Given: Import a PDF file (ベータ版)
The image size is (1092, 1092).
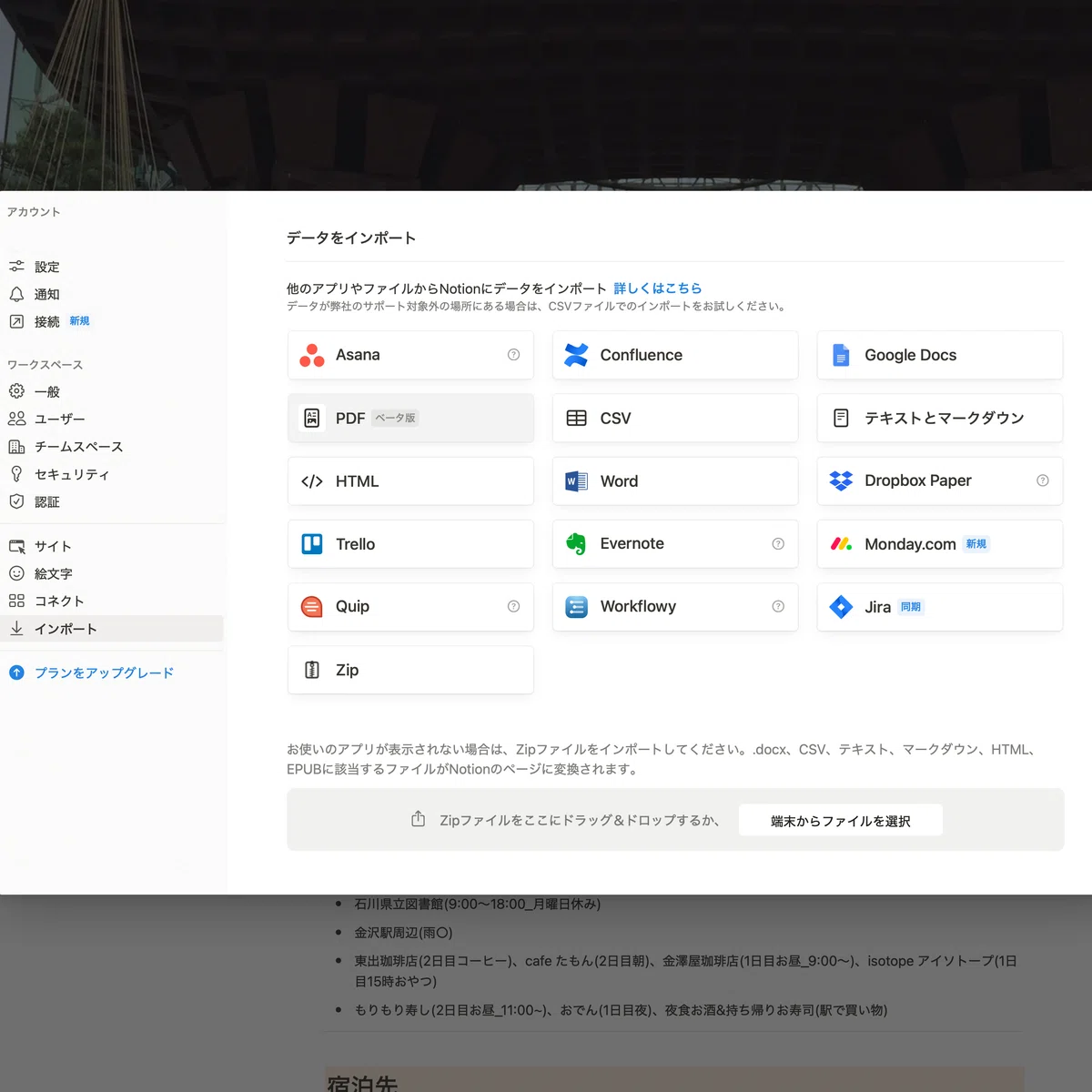Looking at the screenshot, I should pyautogui.click(x=410, y=419).
